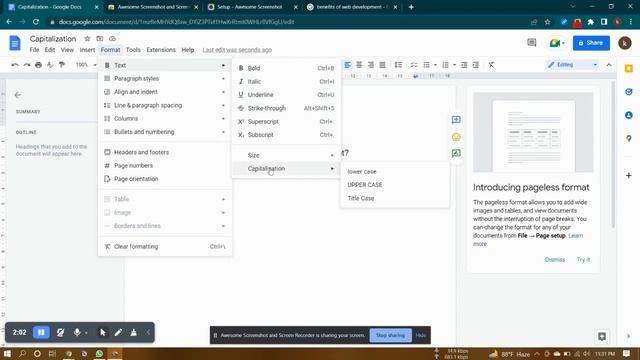Click Stop sharing button

[x=390, y=335]
